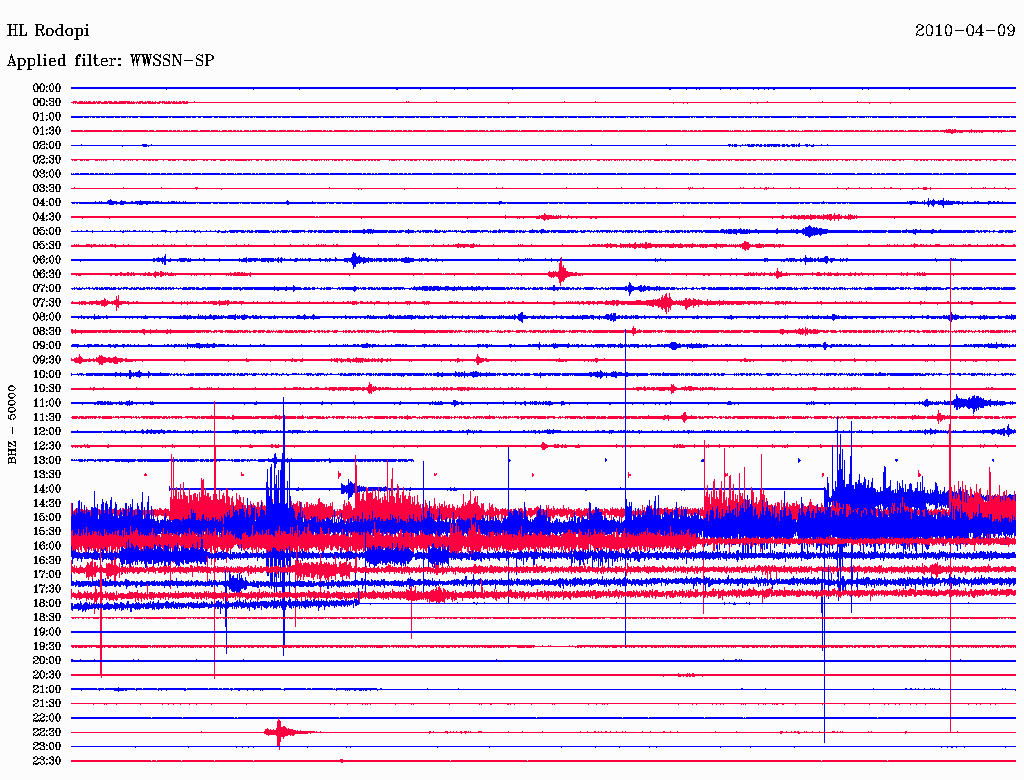Click the red event burst on 06:30 trace

point(561,274)
